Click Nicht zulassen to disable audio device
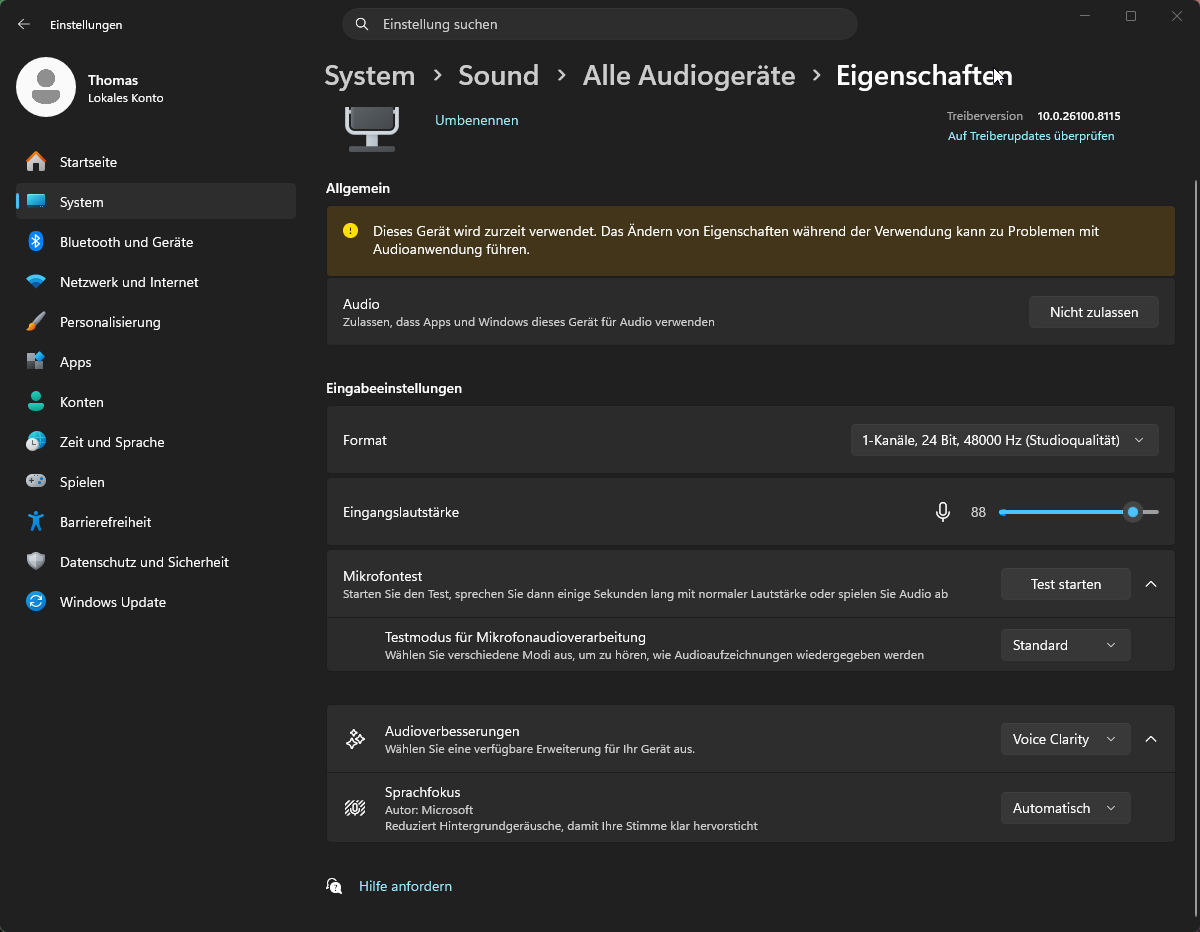This screenshot has width=1200, height=932. 1093,312
